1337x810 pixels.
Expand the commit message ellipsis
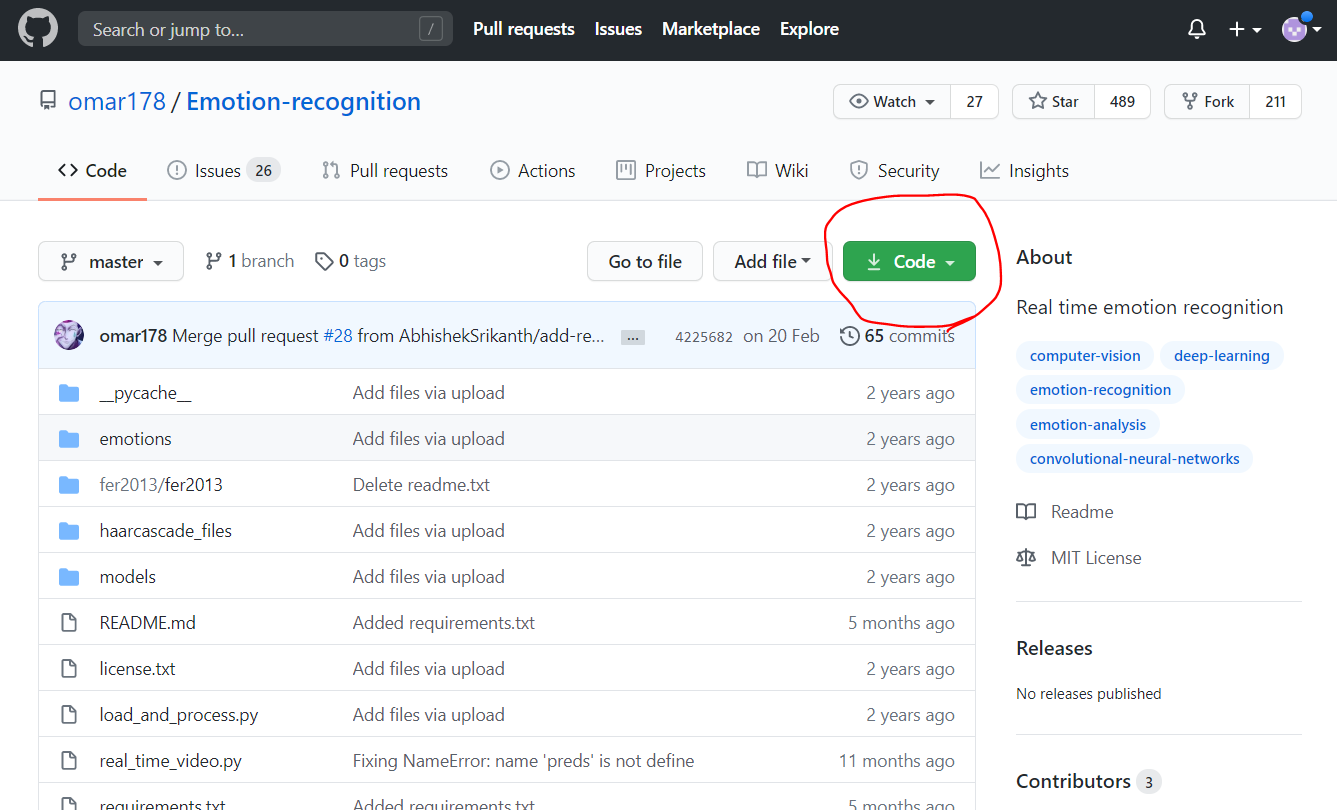[x=632, y=338]
